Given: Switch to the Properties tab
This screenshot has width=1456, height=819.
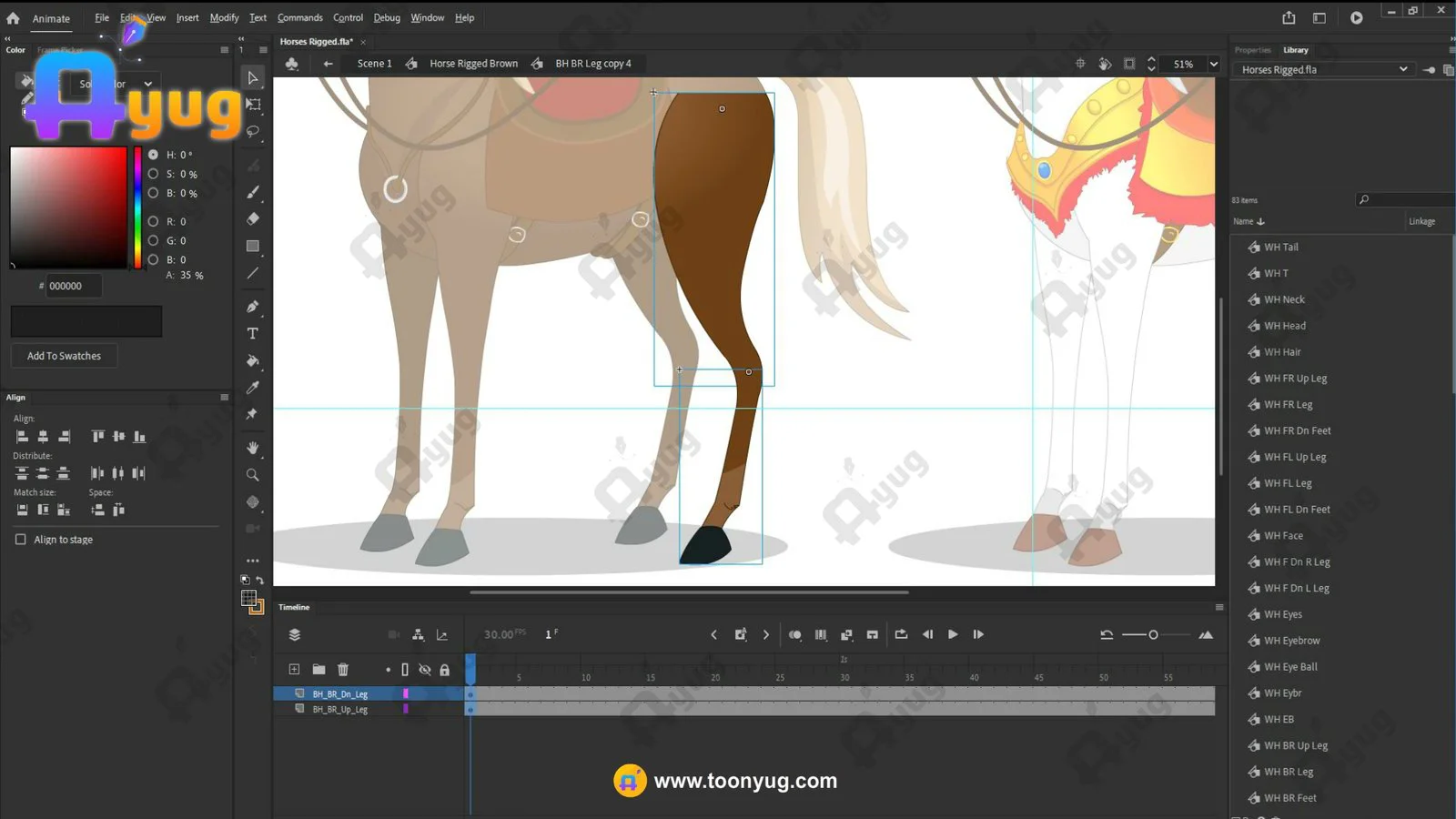Looking at the screenshot, I should [1252, 50].
